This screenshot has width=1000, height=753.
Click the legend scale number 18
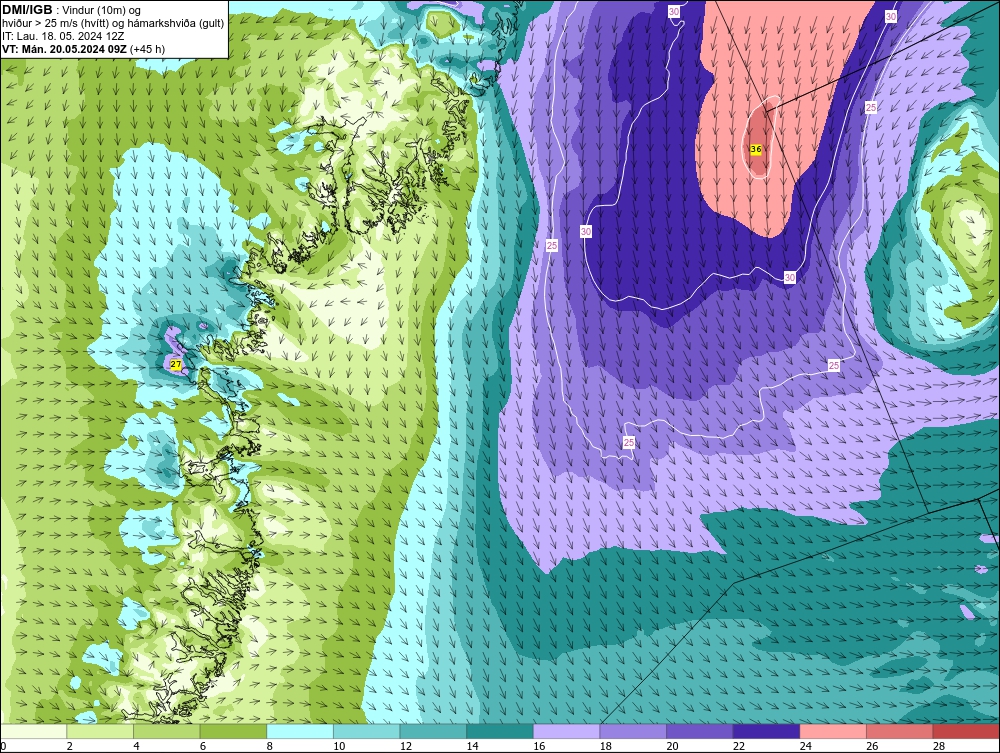pos(606,746)
